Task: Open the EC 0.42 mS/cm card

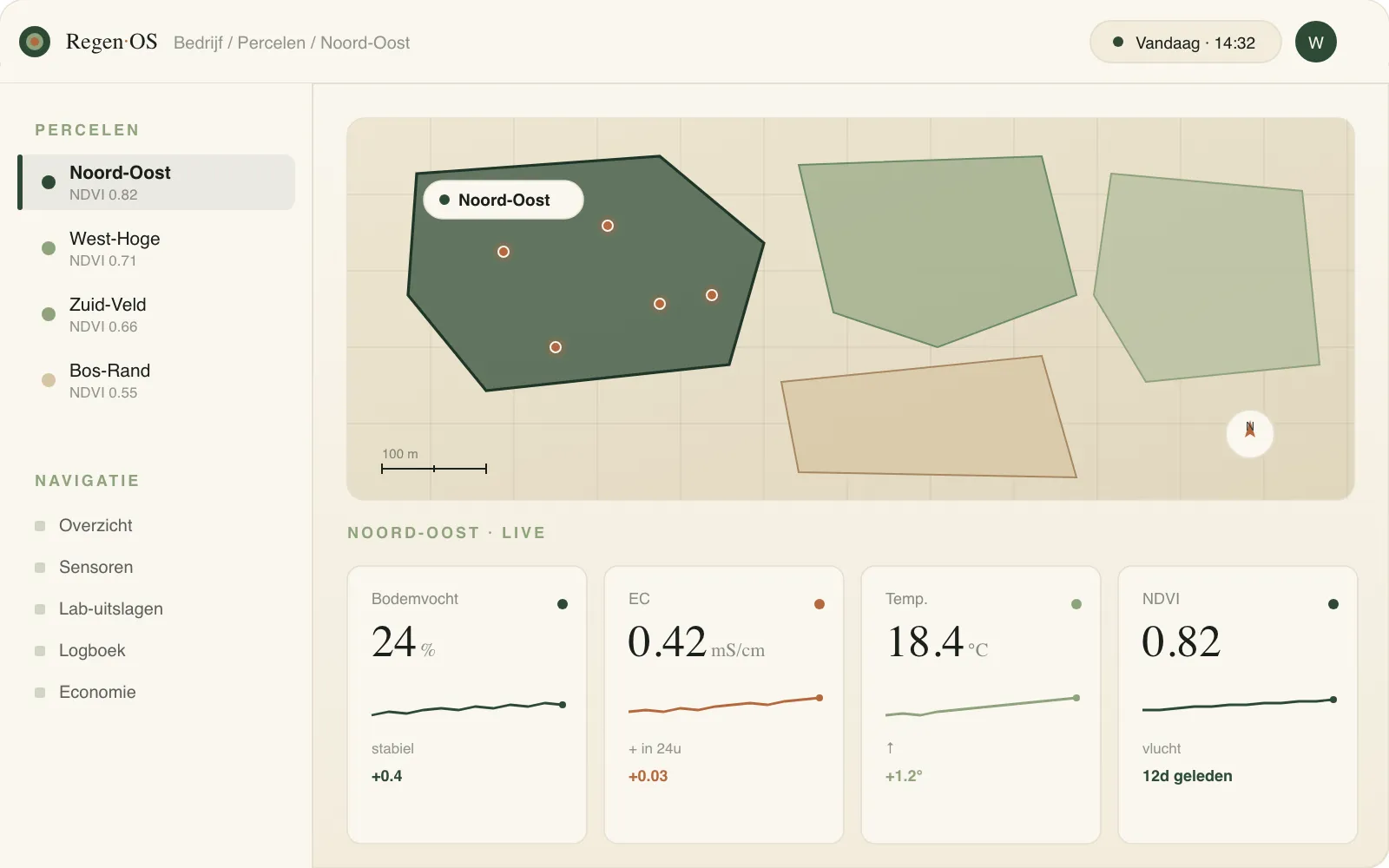Action: pyautogui.click(x=724, y=705)
